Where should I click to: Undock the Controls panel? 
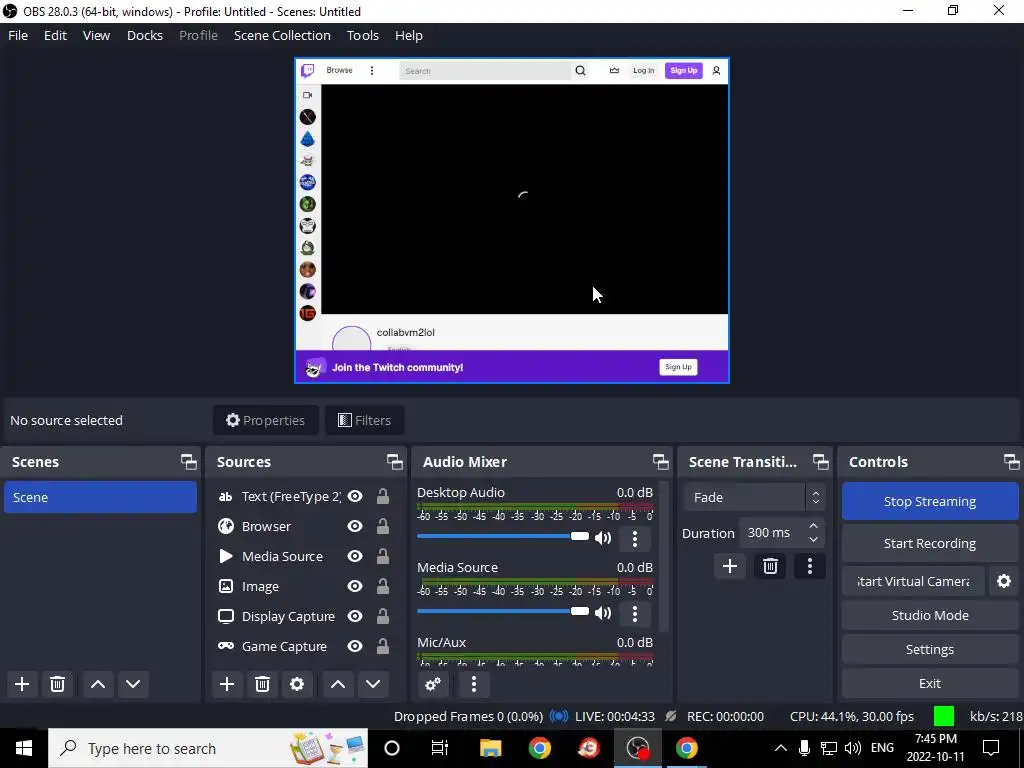[x=1012, y=462]
